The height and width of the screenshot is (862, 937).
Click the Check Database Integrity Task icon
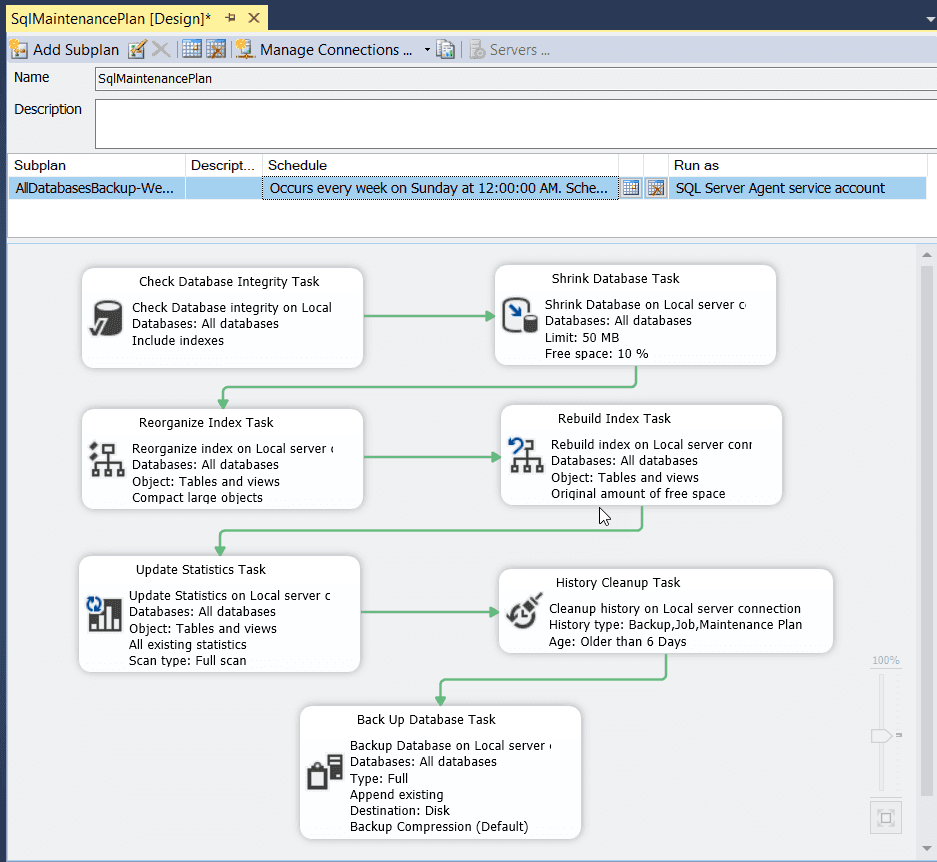click(105, 317)
